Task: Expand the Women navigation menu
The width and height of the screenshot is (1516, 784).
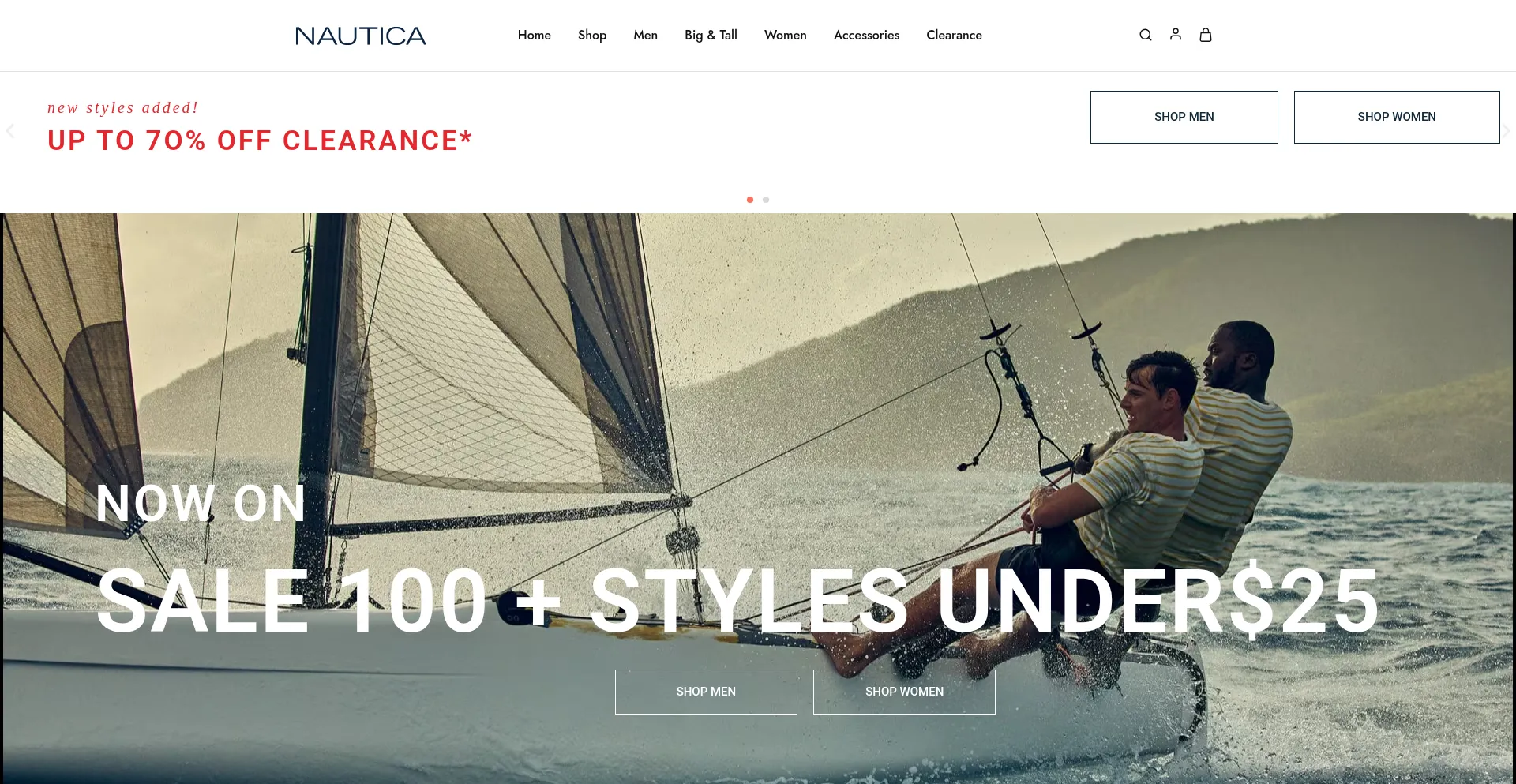Action: [x=786, y=35]
